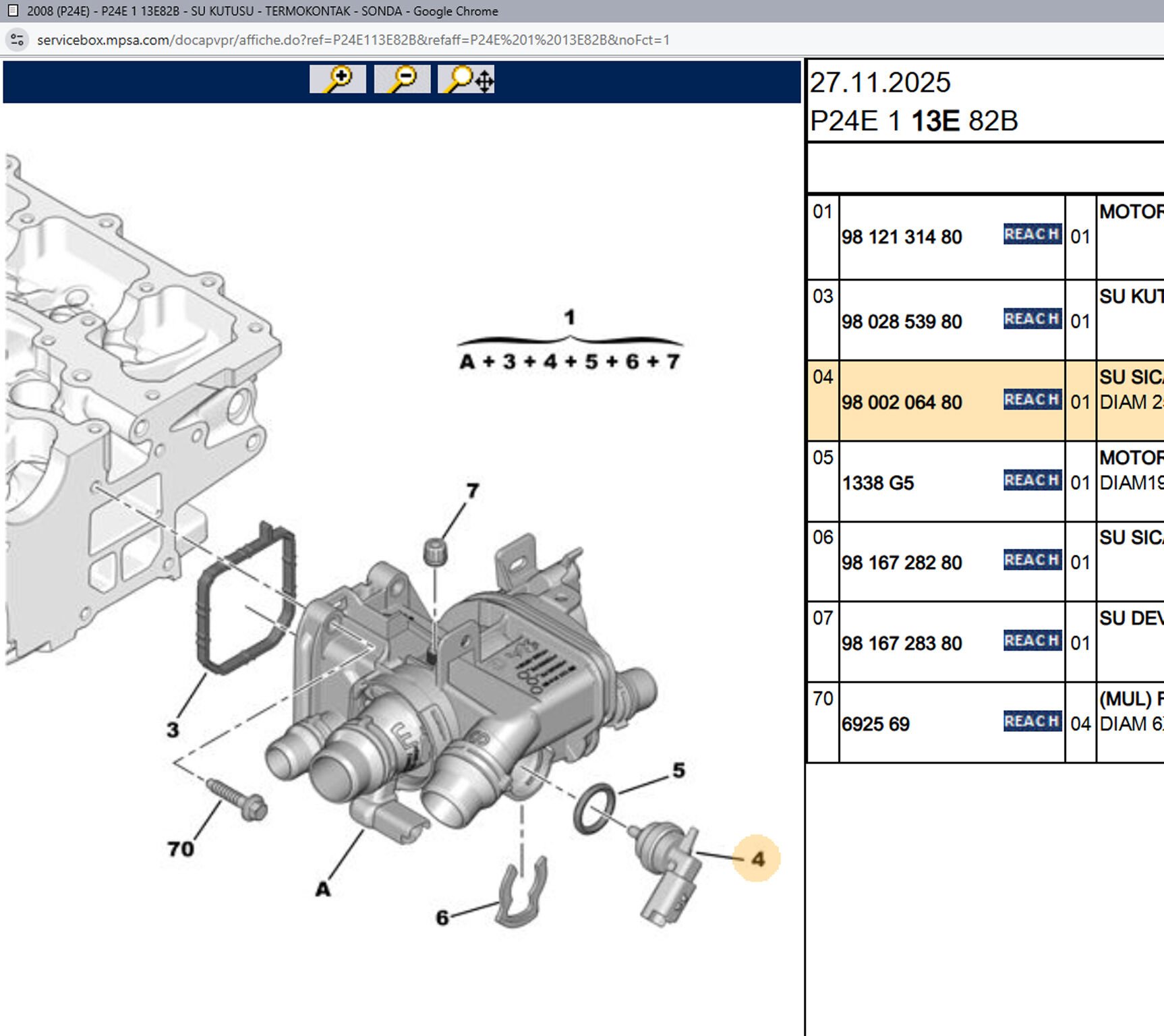Open part number 98 167 282 80

902,563
